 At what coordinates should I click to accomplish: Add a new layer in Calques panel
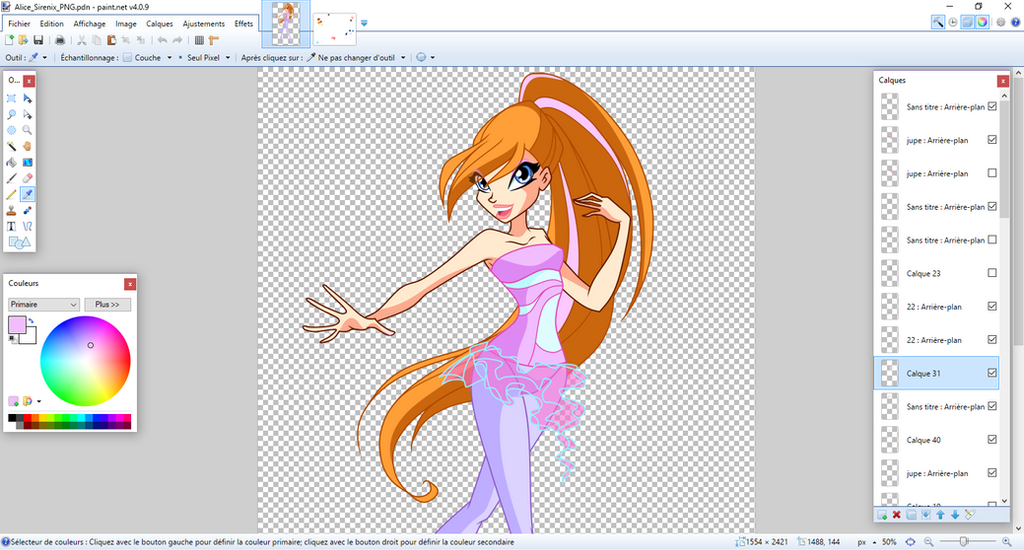882,515
